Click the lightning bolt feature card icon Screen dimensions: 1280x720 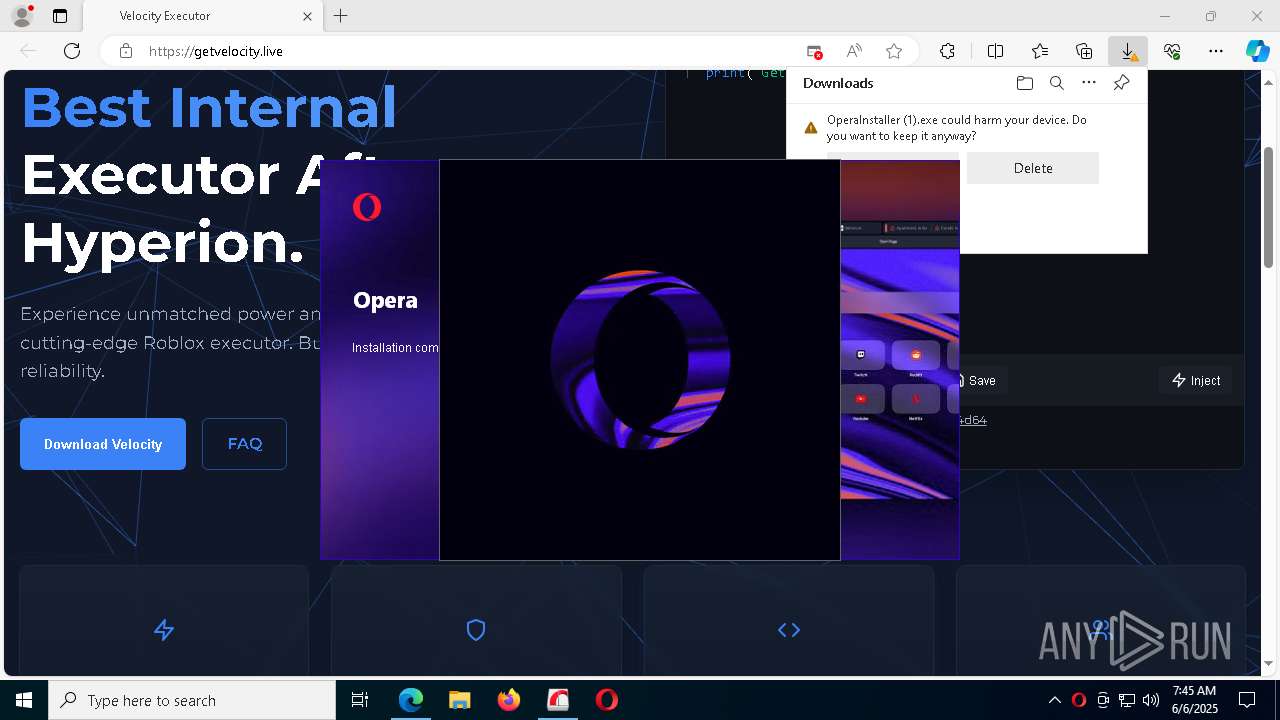pyautogui.click(x=164, y=630)
